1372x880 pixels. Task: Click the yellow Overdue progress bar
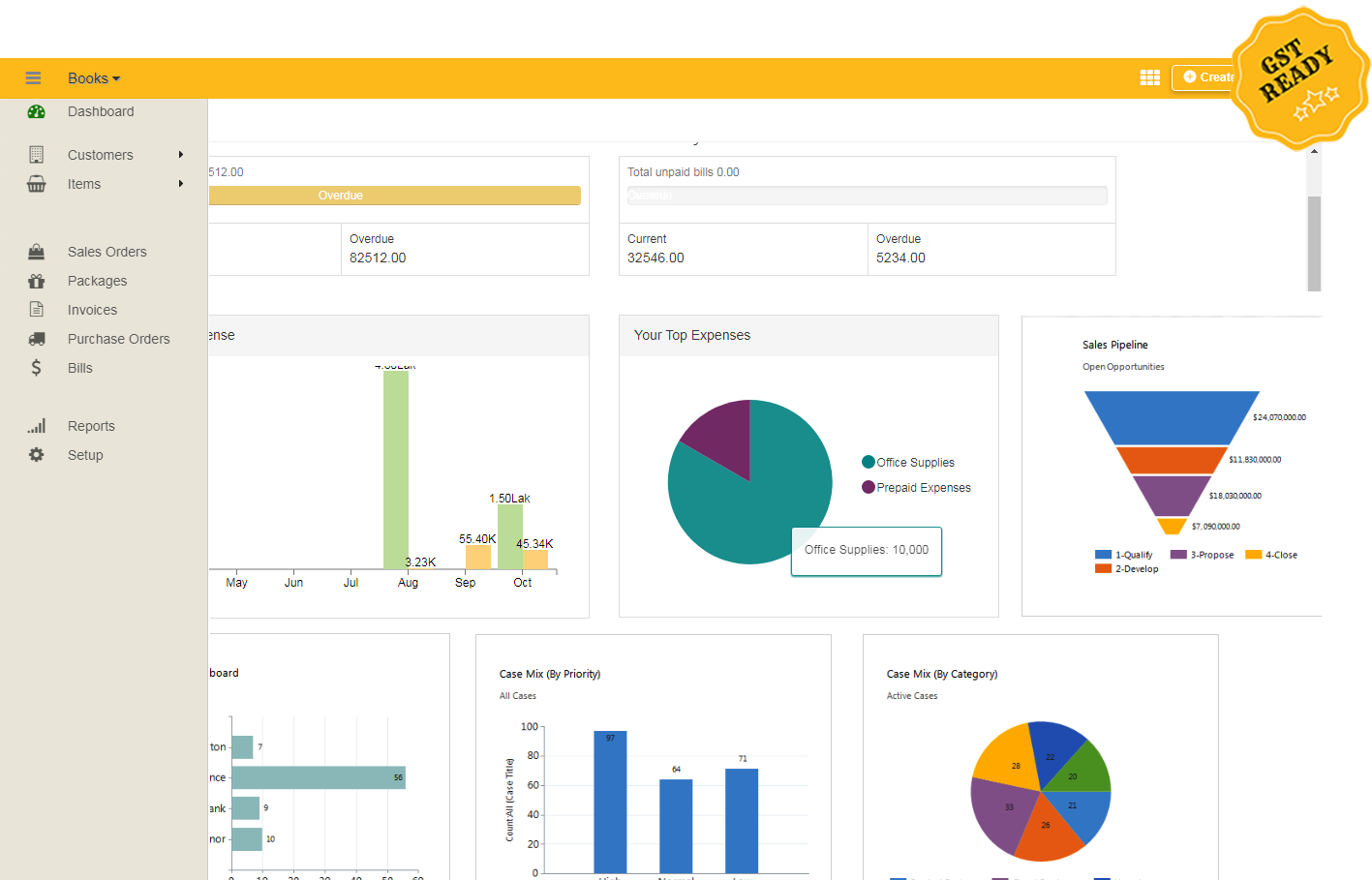pos(394,196)
